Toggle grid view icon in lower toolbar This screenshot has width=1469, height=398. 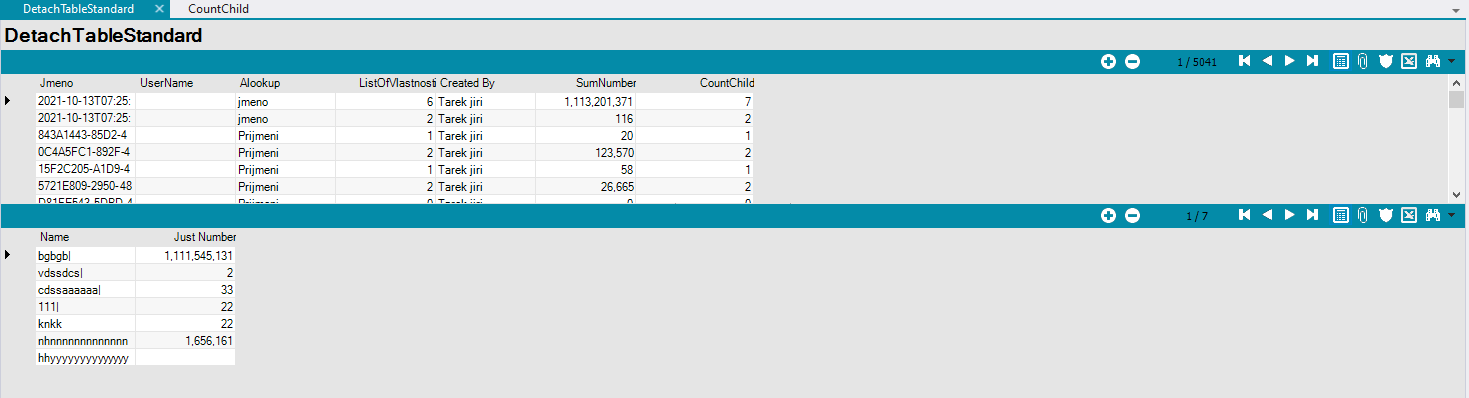coord(1341,215)
